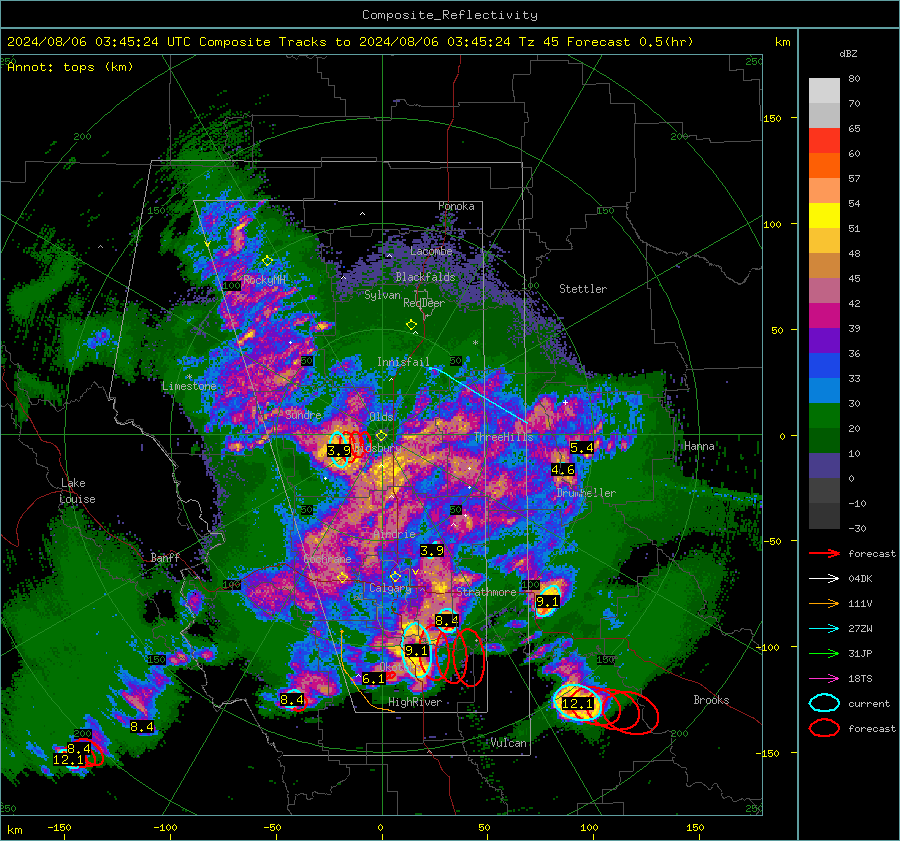Select the cyan 27ZW arrow legend icon
This screenshot has width=900, height=841.
(x=824, y=629)
